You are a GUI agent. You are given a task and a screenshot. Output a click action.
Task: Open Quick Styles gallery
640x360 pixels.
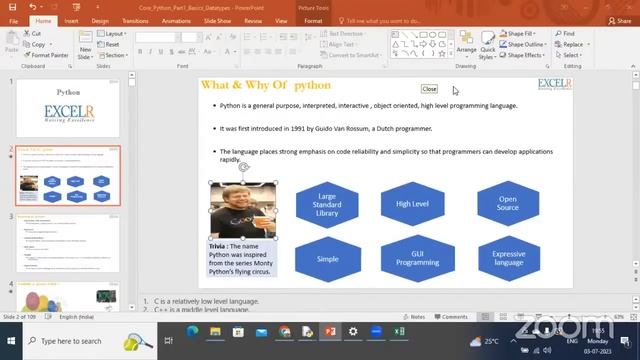click(487, 45)
